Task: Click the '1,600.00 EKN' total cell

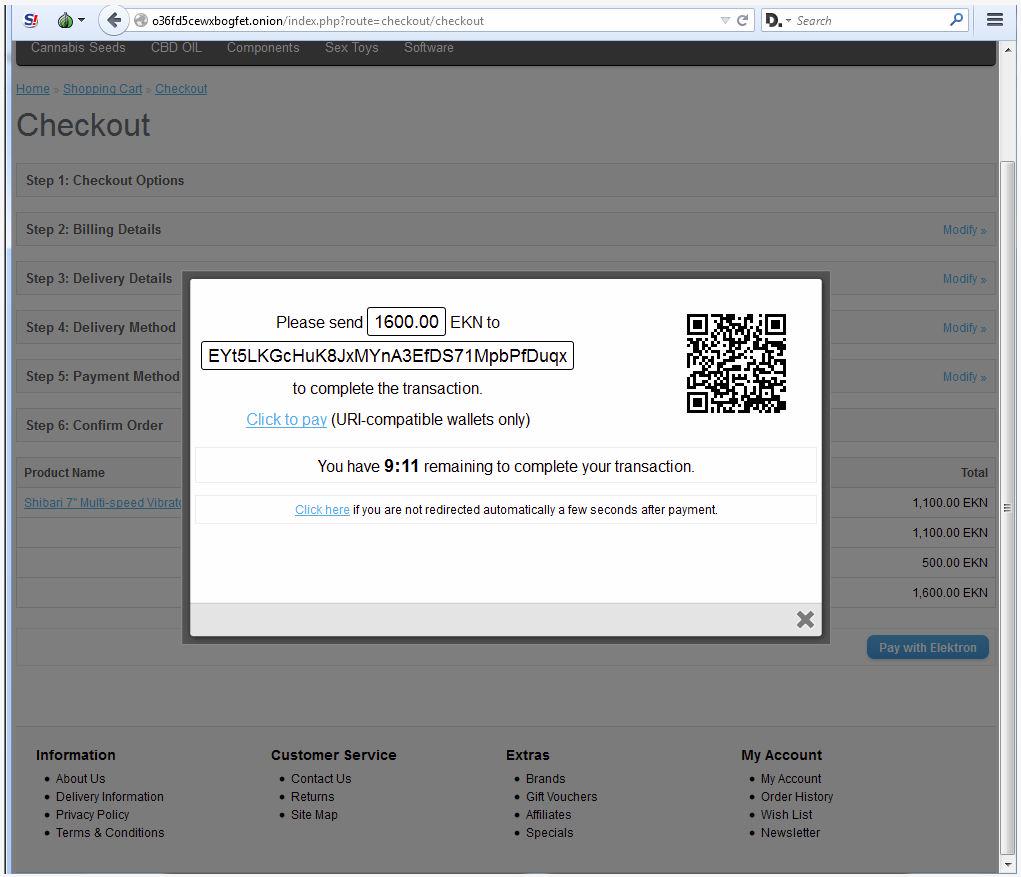Action: [x=949, y=592]
